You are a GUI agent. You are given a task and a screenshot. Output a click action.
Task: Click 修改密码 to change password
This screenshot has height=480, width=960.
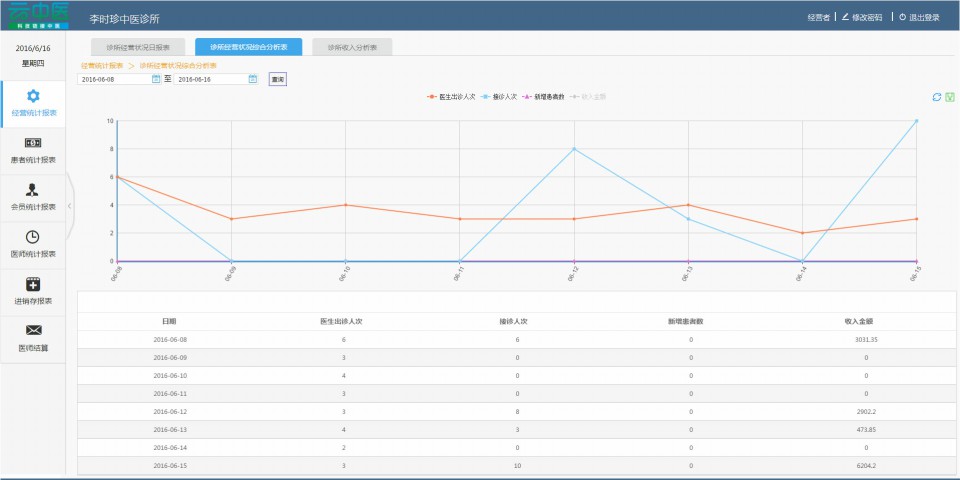click(x=862, y=18)
